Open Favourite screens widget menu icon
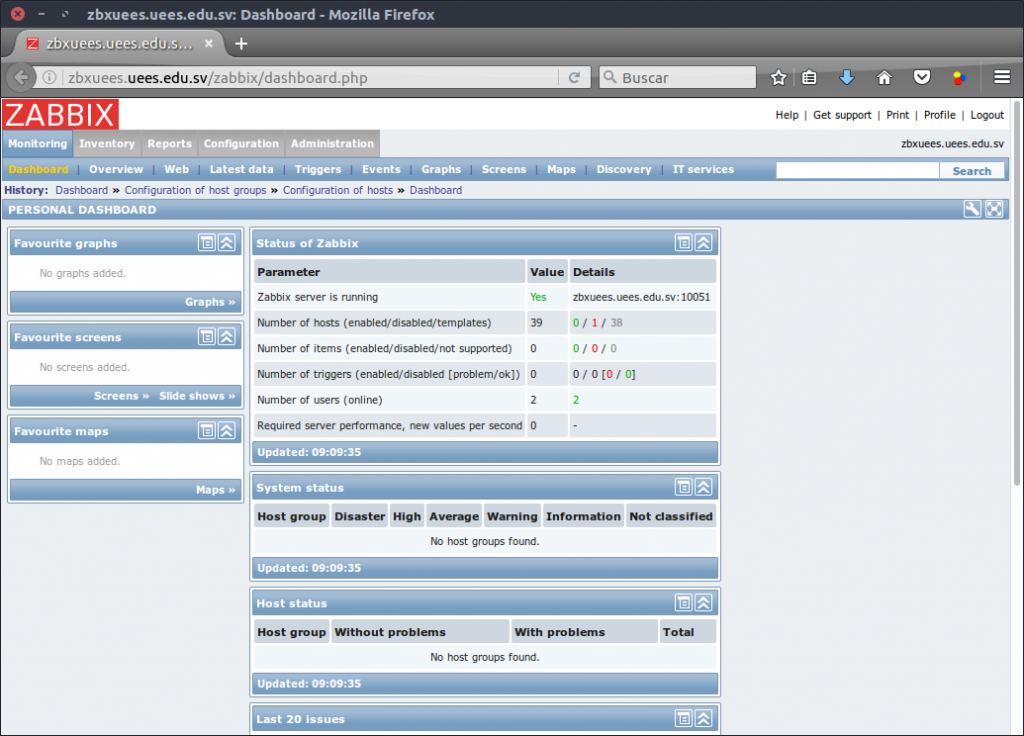Image resolution: width=1024 pixels, height=736 pixels. pyautogui.click(x=207, y=337)
